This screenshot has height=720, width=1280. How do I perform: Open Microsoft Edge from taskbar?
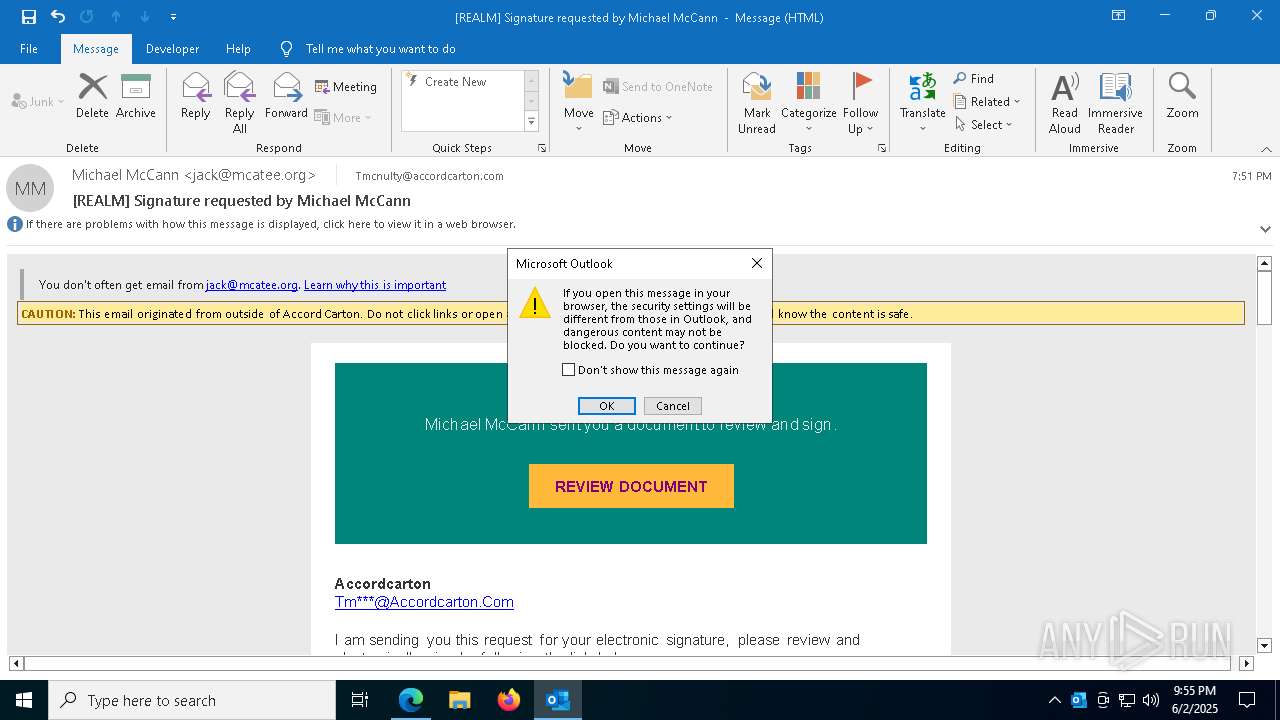[411, 700]
